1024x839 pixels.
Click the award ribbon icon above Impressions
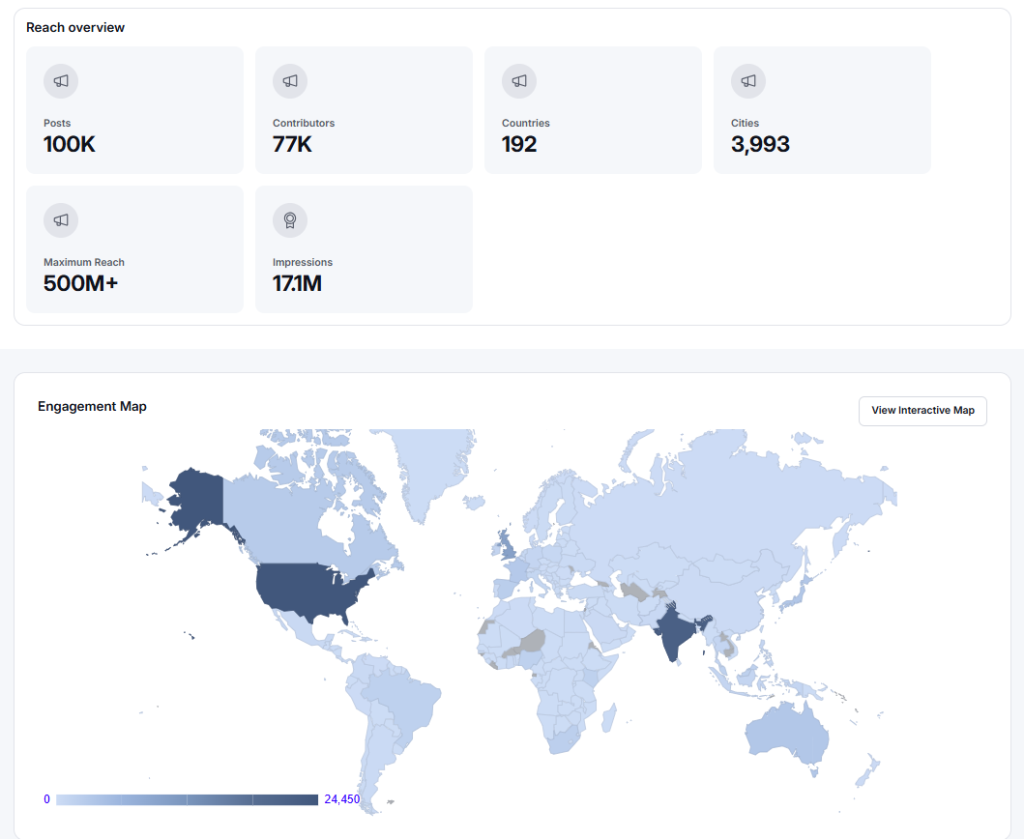[x=290, y=220]
